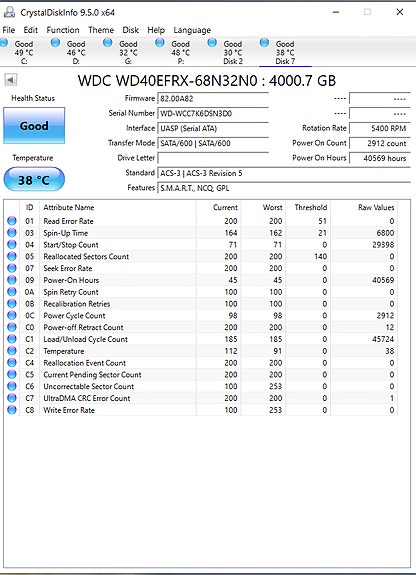Switch to Disk 2 drive tab
Image resolution: width=416 pixels, height=575 pixels.
[227, 52]
